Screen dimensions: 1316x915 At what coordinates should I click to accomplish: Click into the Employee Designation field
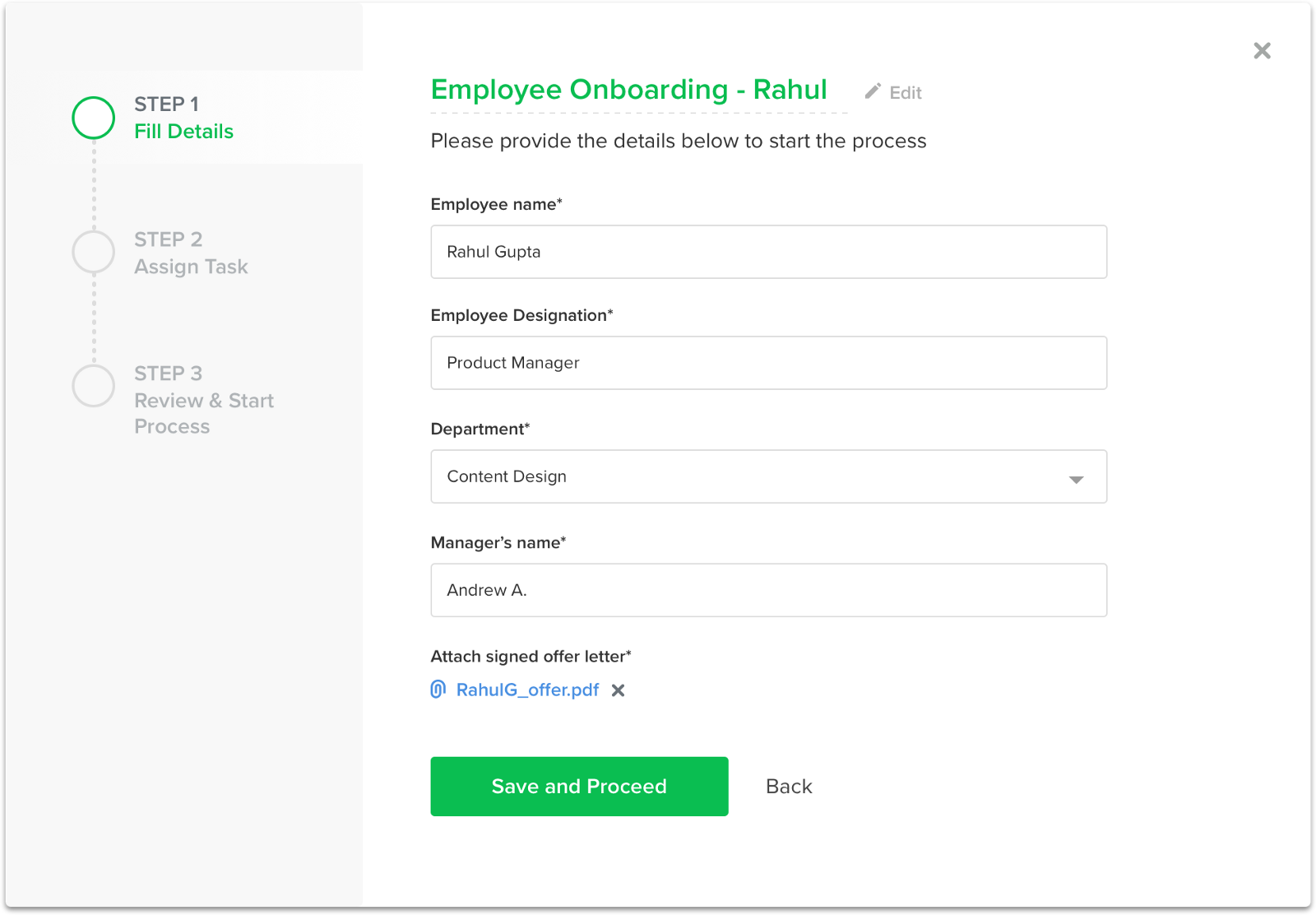768,363
